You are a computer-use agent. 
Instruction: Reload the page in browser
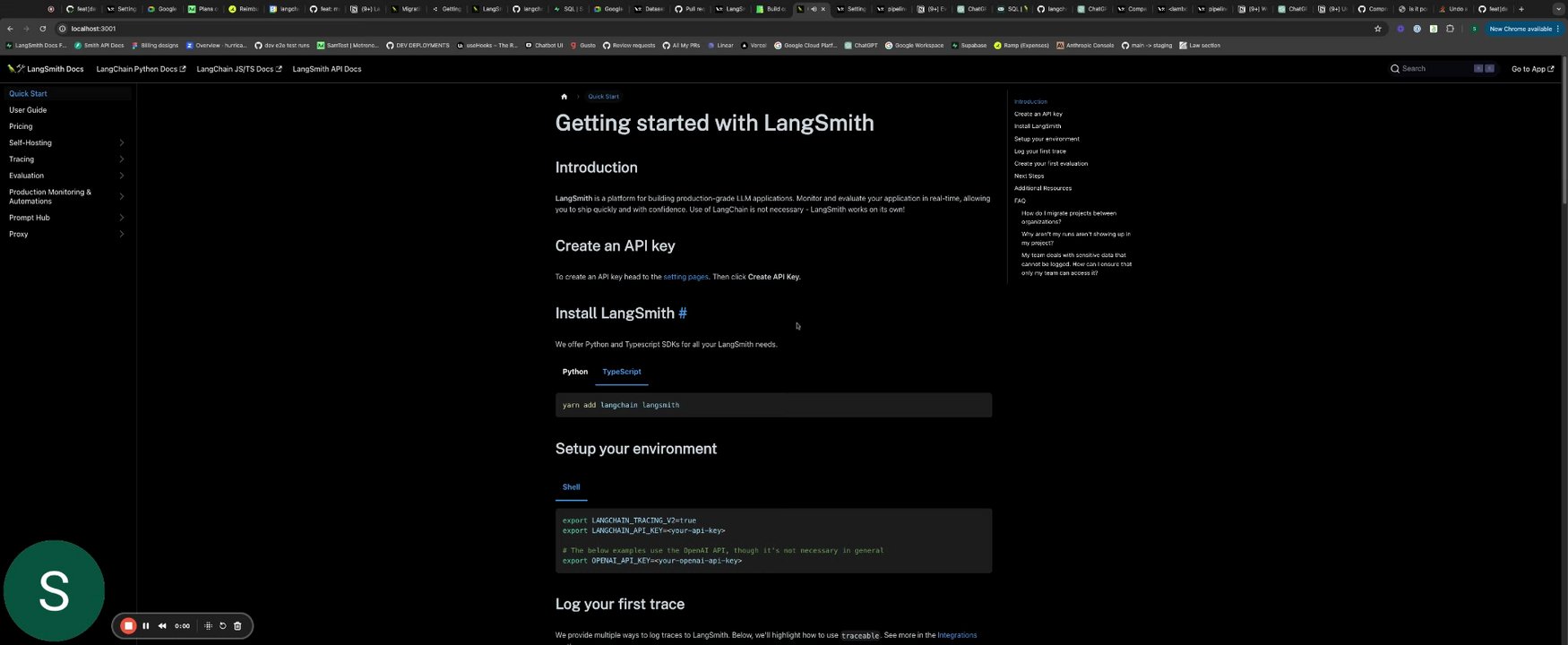click(x=42, y=29)
